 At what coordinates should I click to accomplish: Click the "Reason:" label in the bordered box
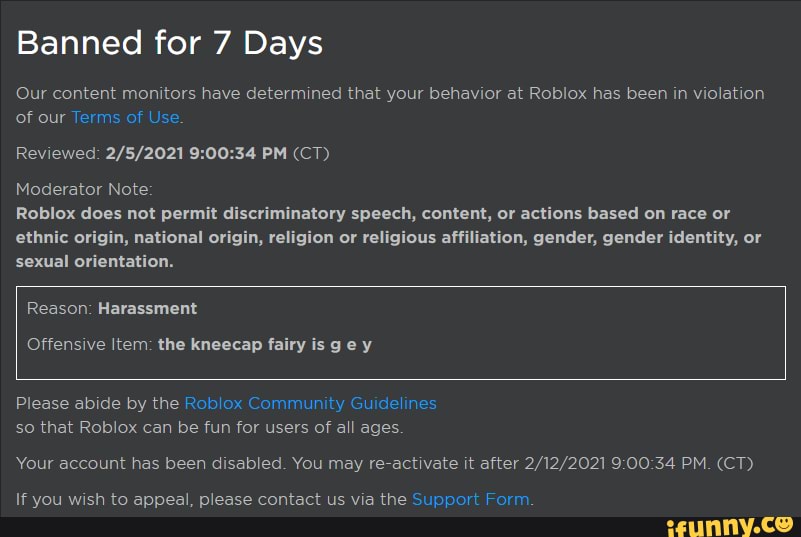tap(59, 308)
